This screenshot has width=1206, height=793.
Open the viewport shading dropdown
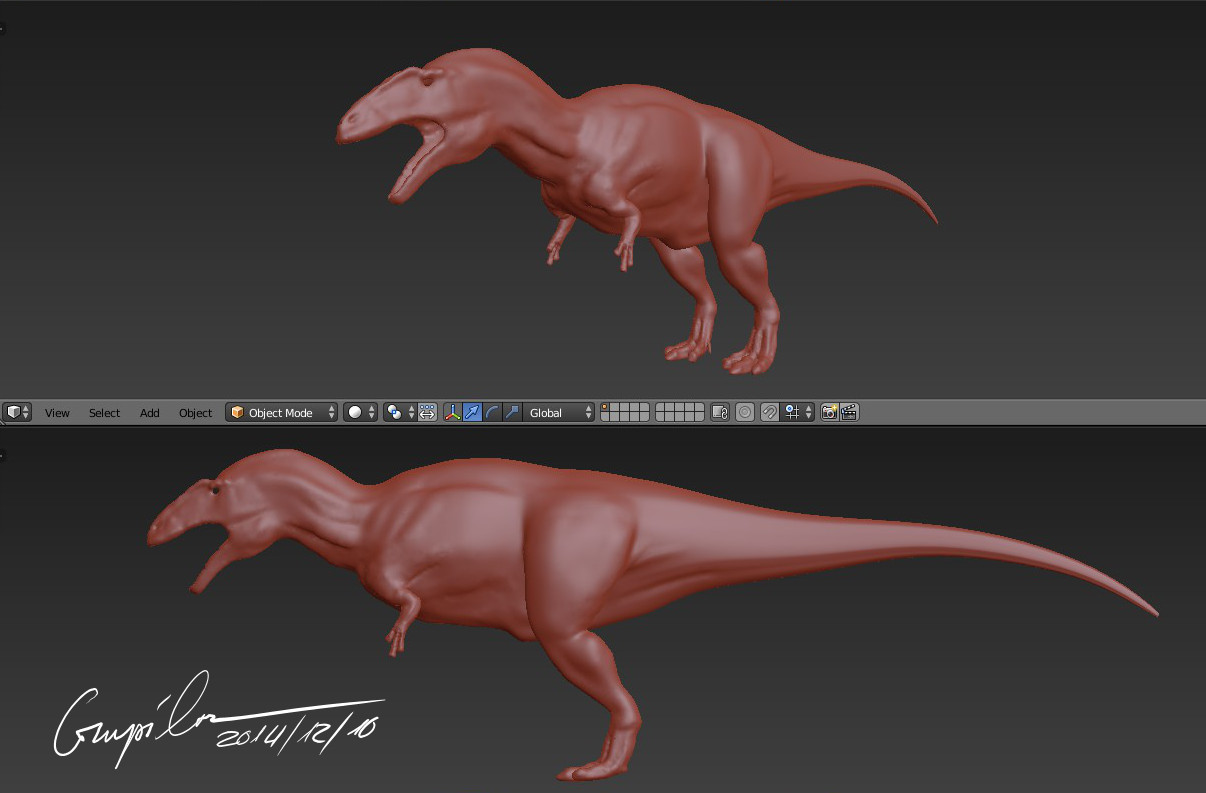coord(356,412)
